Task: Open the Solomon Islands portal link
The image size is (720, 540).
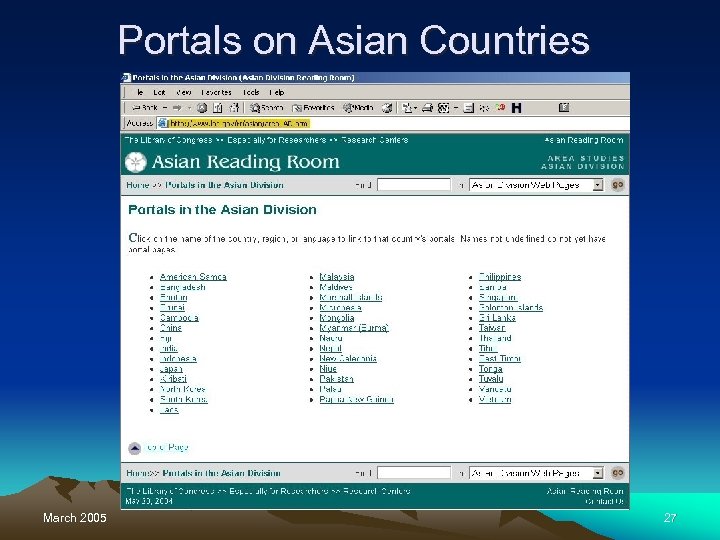Action: 511,308
